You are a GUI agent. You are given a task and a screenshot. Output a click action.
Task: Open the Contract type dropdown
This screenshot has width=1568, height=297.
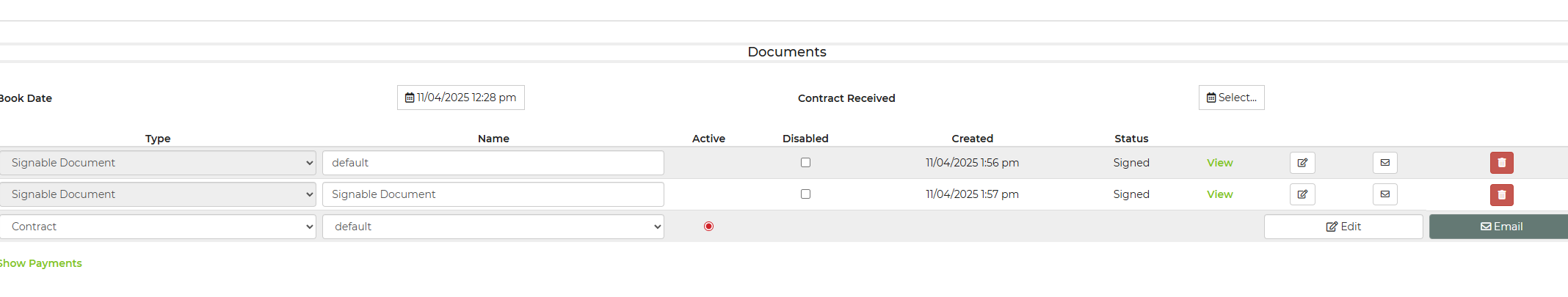pos(158,227)
